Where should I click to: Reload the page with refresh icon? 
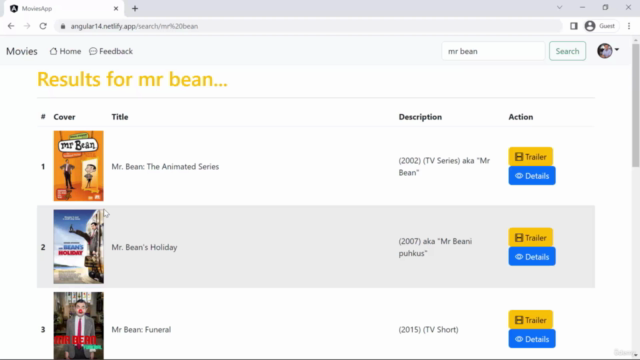click(43, 26)
